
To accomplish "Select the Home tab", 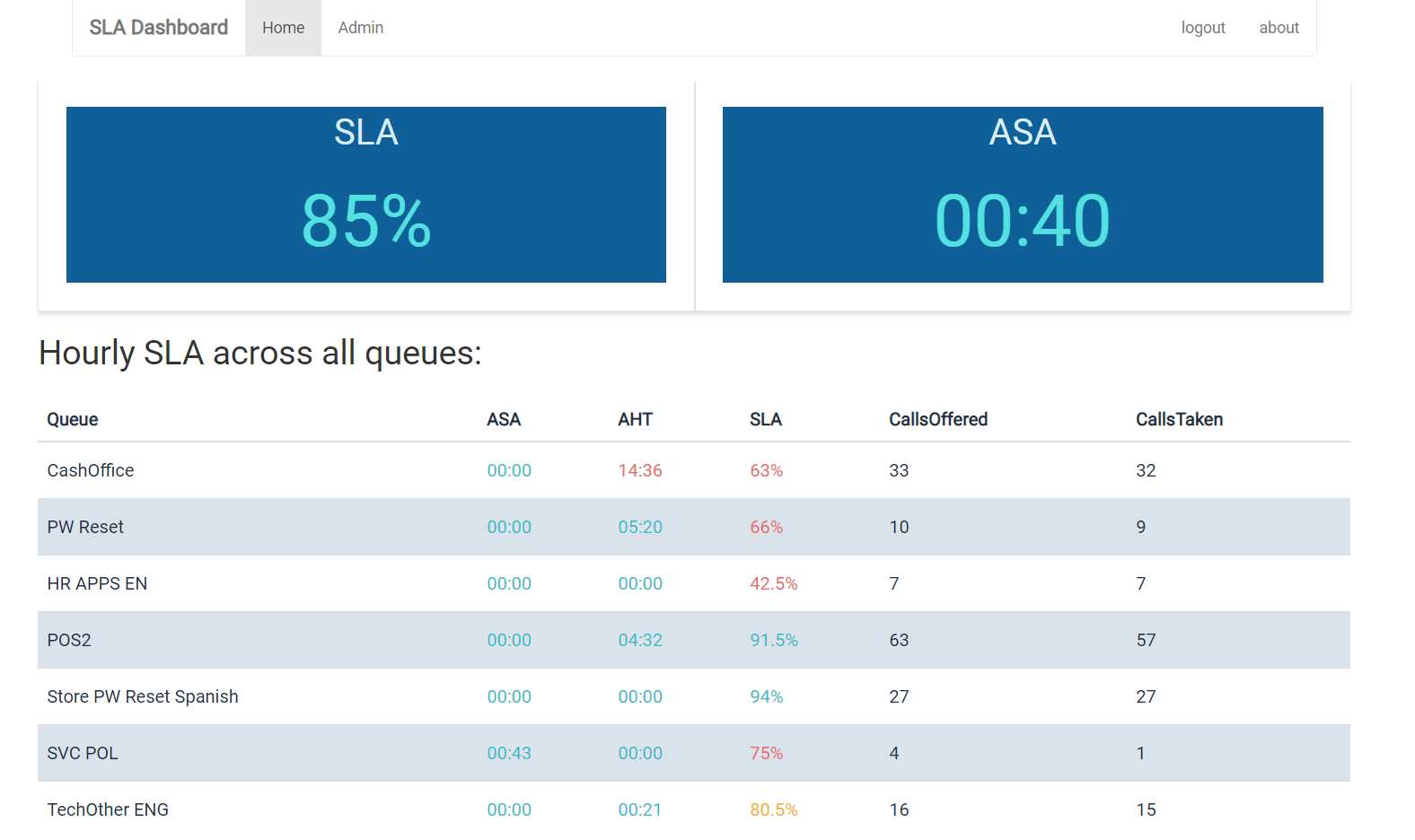I will 283,28.
